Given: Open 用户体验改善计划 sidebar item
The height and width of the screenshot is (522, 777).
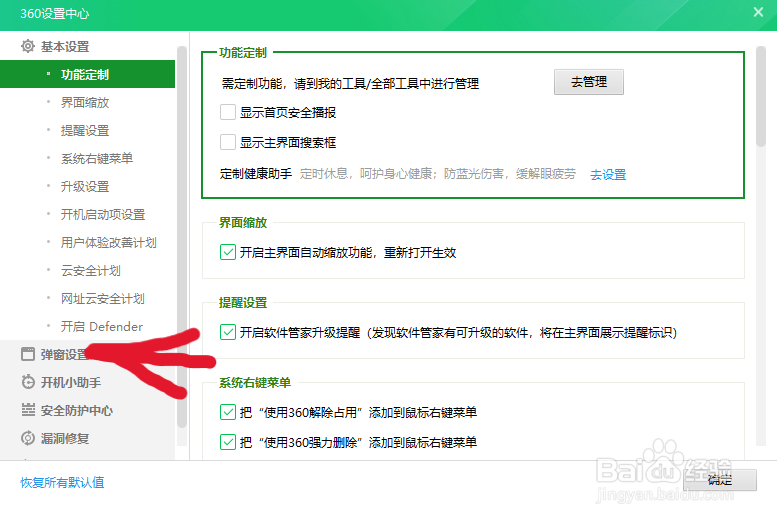Looking at the screenshot, I should [x=109, y=242].
